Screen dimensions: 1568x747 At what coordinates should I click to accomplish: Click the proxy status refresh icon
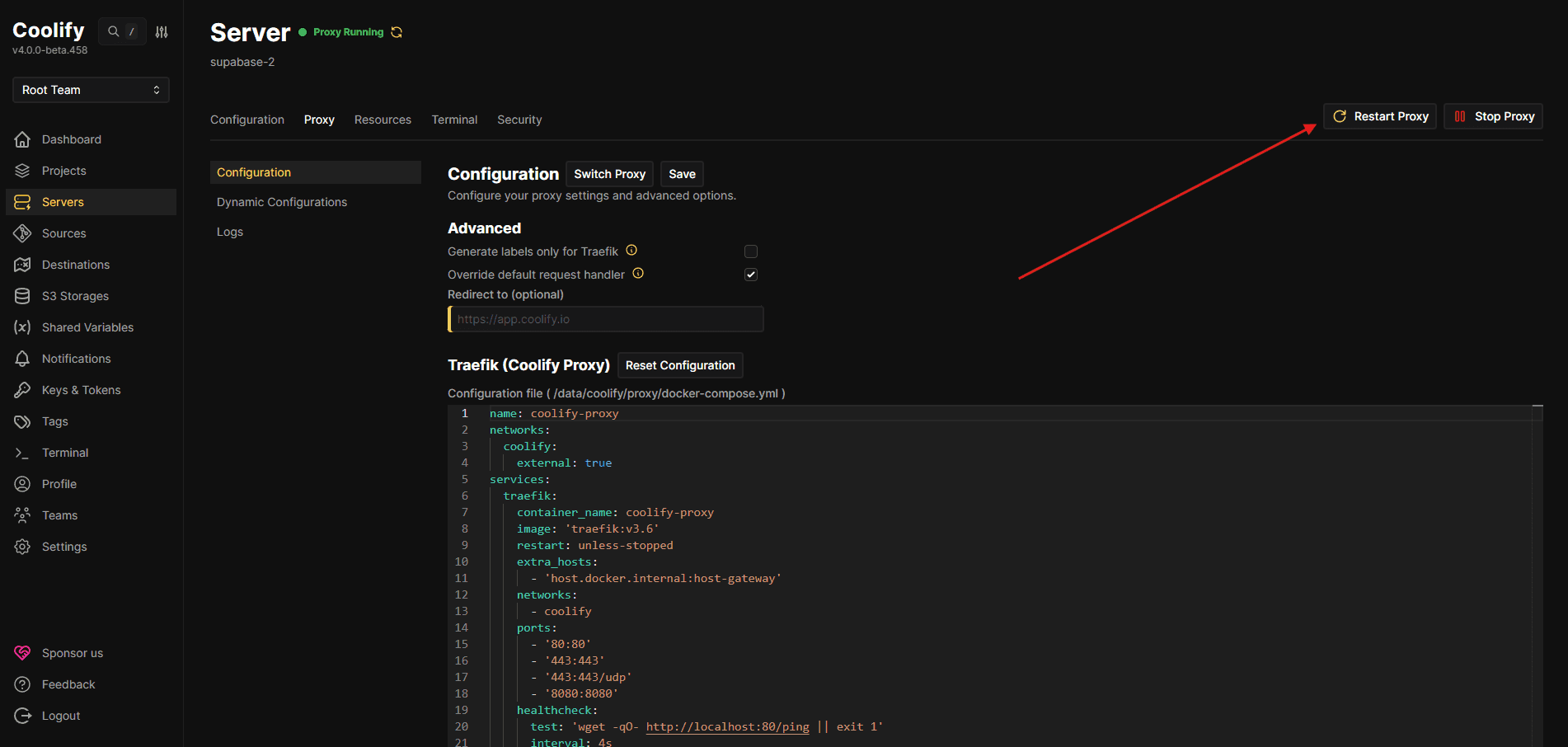point(397,32)
